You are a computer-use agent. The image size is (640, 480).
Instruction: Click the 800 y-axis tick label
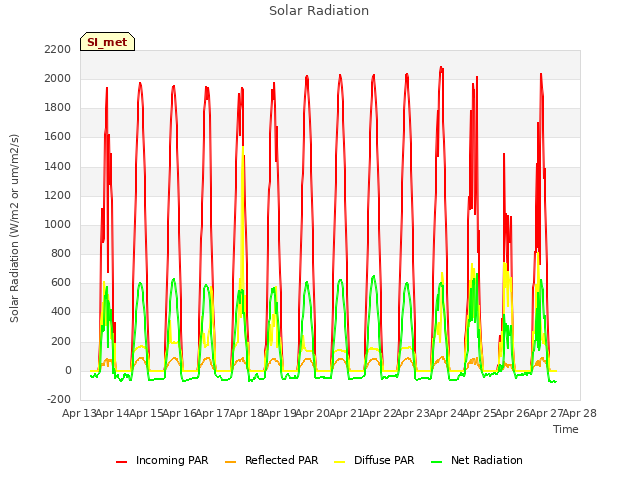tap(61, 253)
